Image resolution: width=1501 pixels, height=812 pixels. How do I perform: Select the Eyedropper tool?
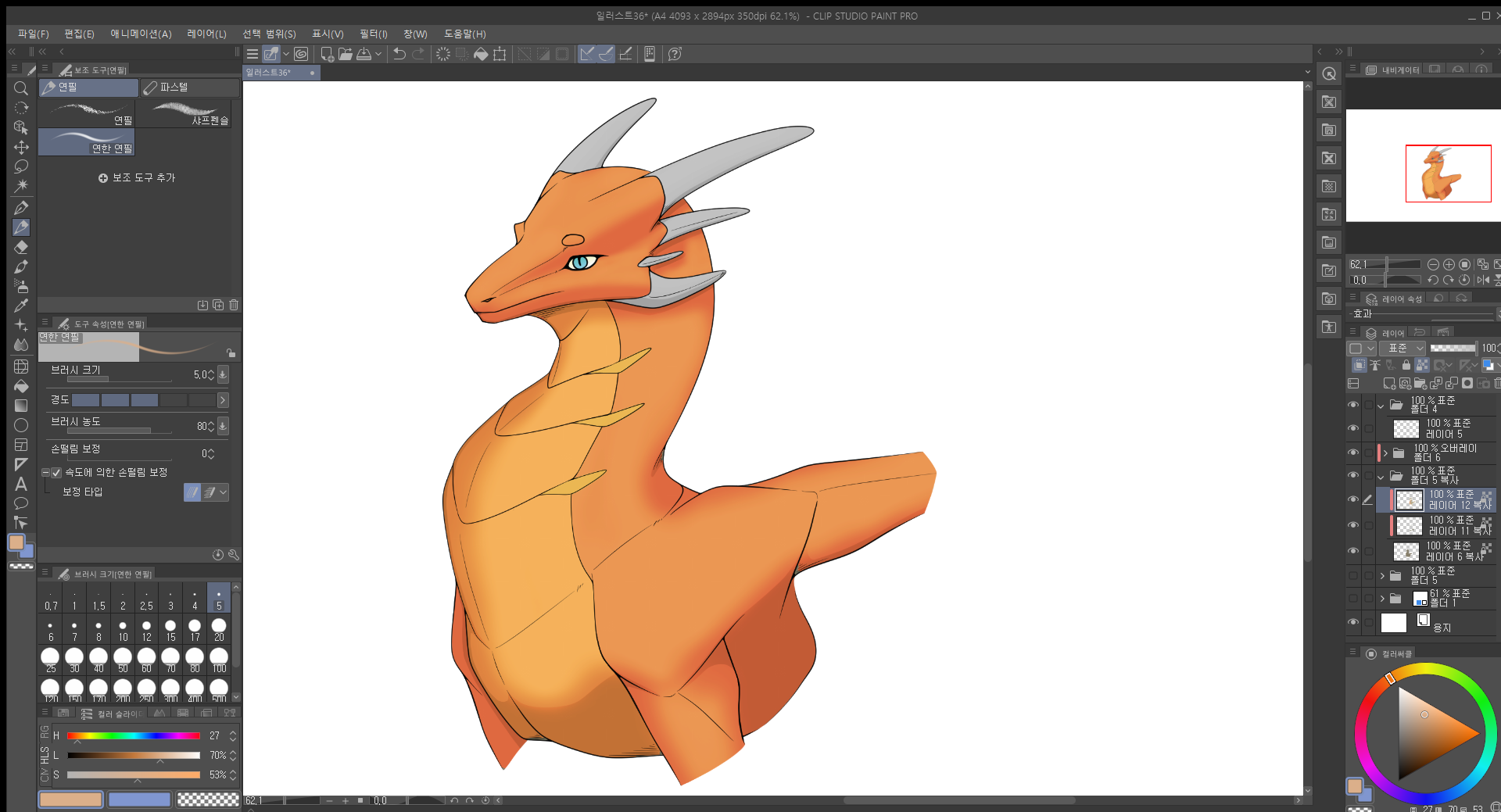tap(21, 306)
